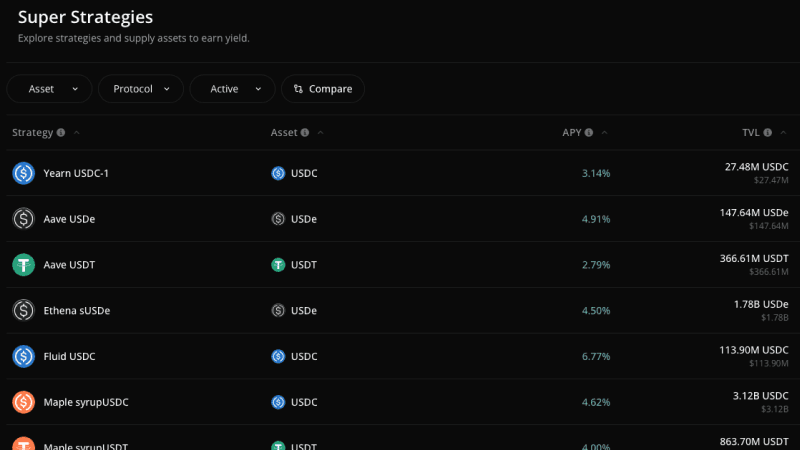Click the 27.48M USDC TVL value
The height and width of the screenshot is (450, 800).
757,167
